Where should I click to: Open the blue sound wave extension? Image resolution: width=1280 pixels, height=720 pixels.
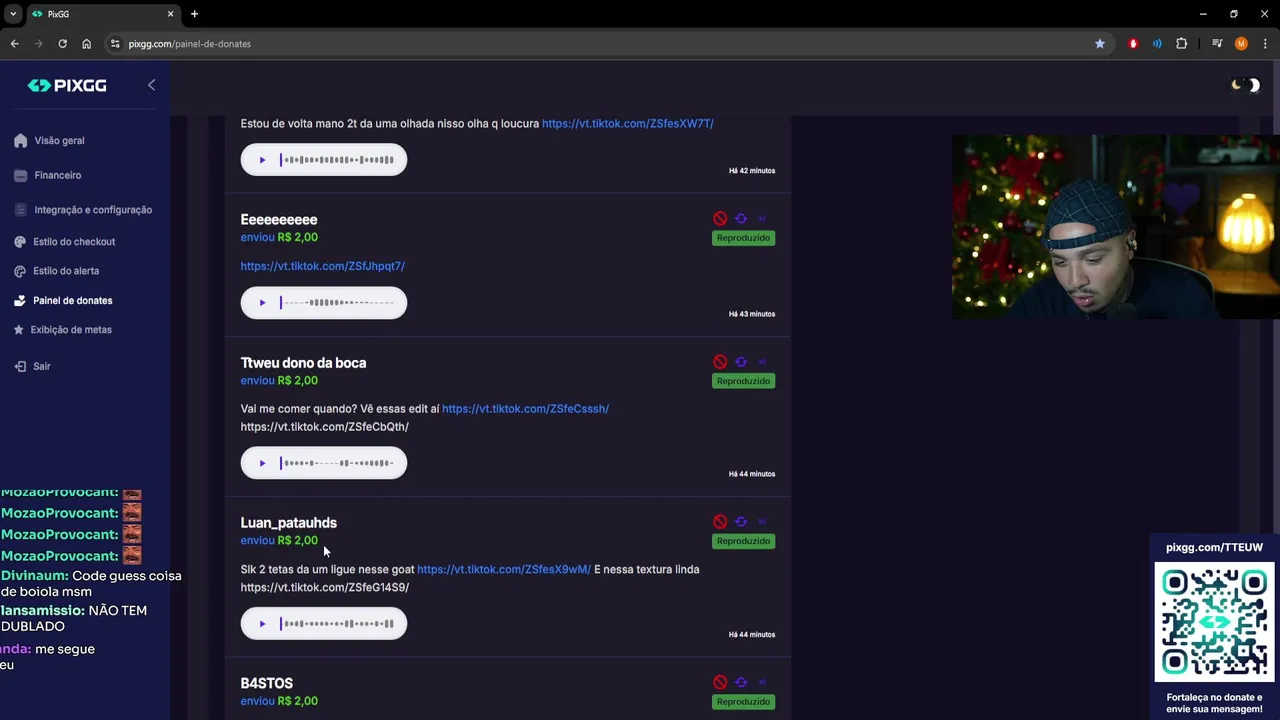(1157, 44)
